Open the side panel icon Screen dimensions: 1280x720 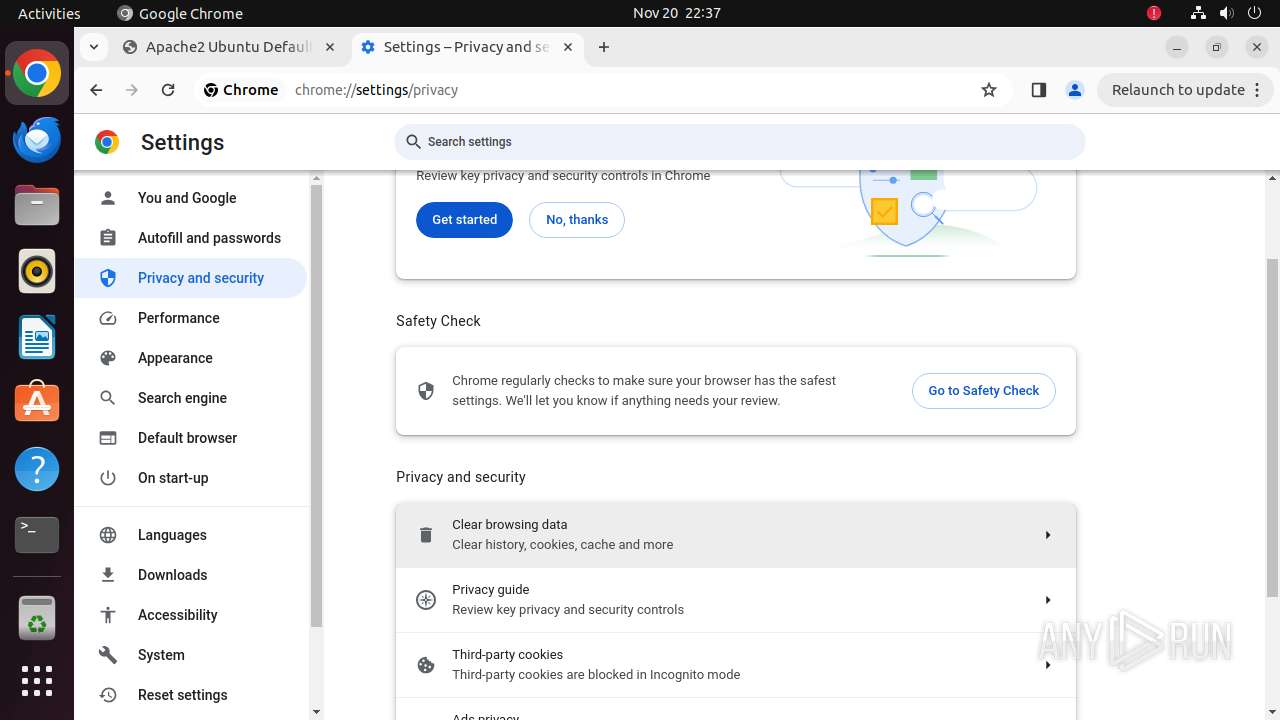1038,90
